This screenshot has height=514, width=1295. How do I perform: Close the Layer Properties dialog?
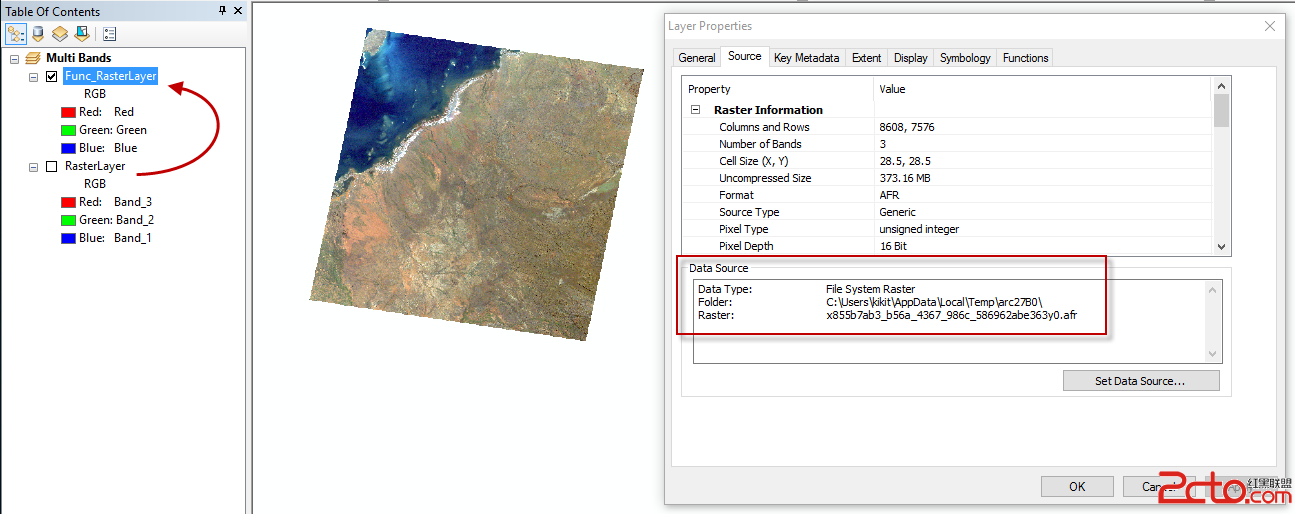click(x=1270, y=26)
